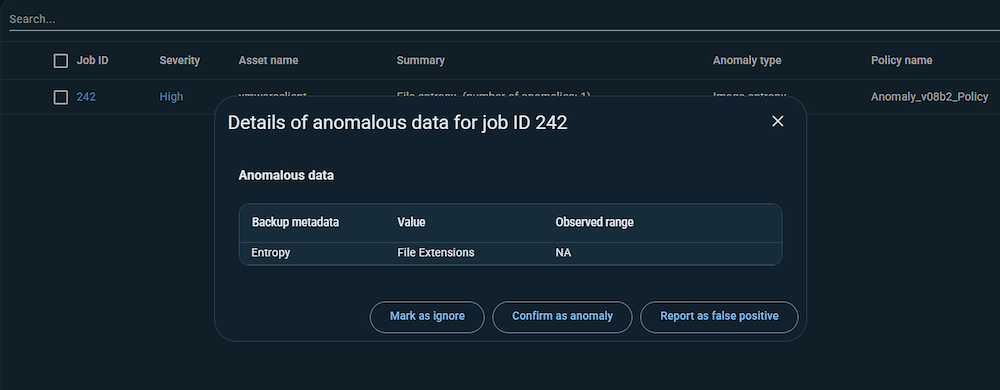Tick the select-all checkbox beside Job ID header
The image size is (1000, 390).
tap(61, 61)
